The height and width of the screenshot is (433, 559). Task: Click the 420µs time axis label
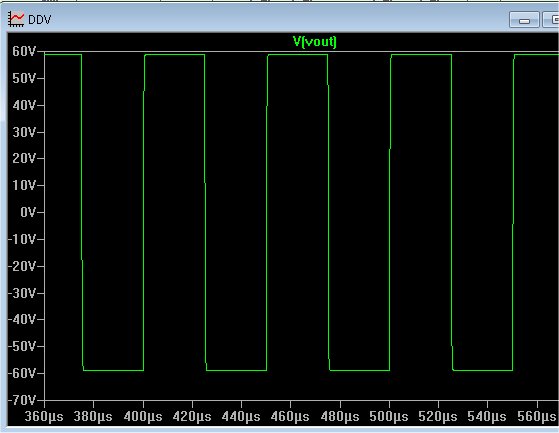coord(192,417)
